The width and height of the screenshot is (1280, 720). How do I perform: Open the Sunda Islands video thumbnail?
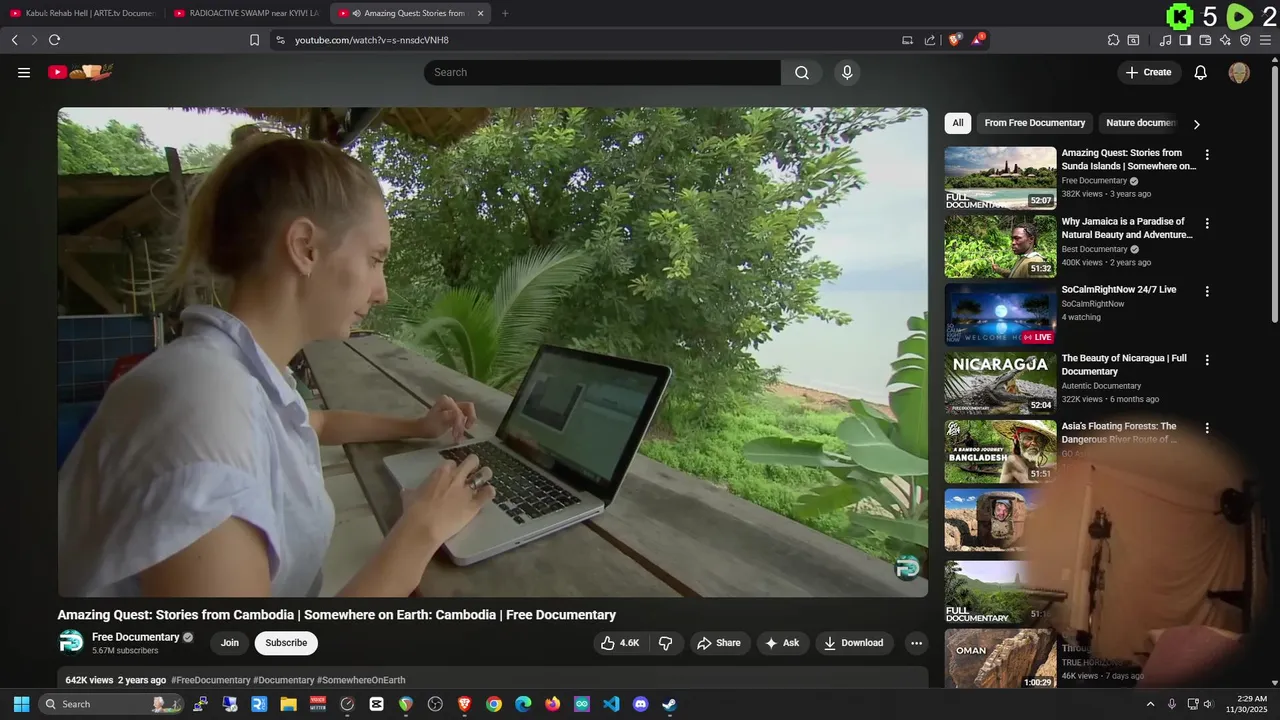click(1000, 178)
